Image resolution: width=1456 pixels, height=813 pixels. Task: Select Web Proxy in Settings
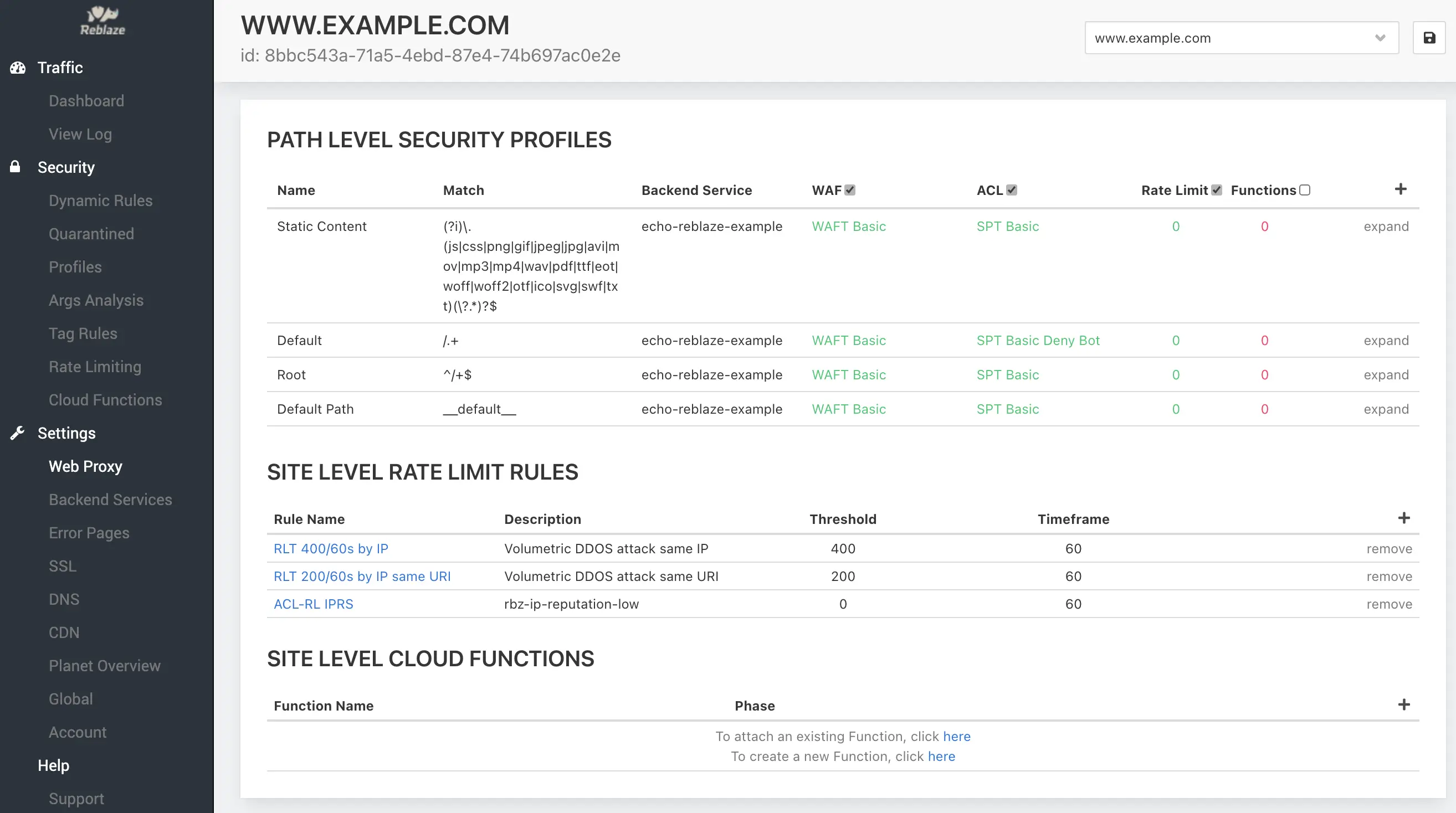(85, 467)
